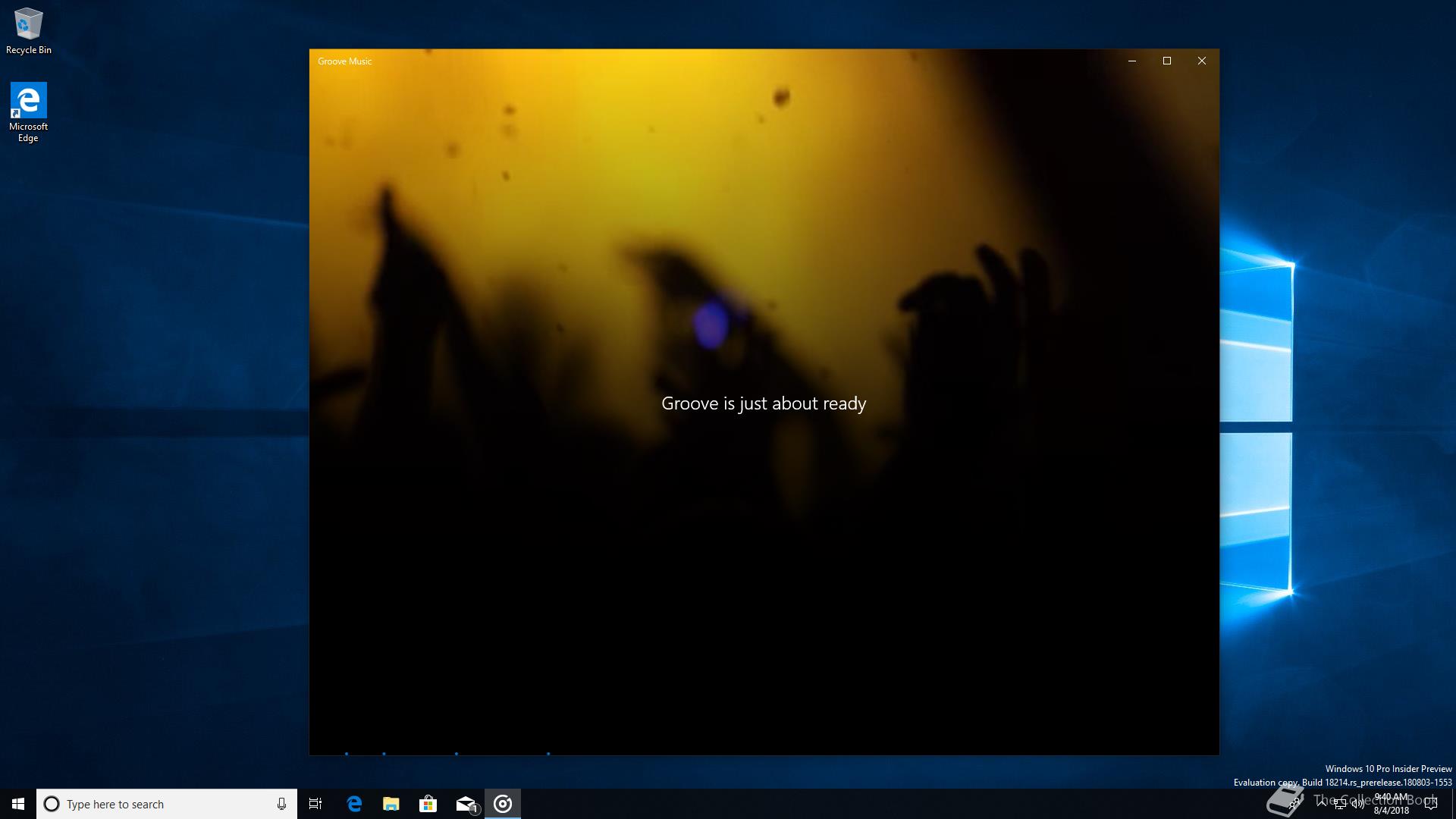Open File Explorer from the taskbar
The width and height of the screenshot is (1456, 819).
point(391,804)
